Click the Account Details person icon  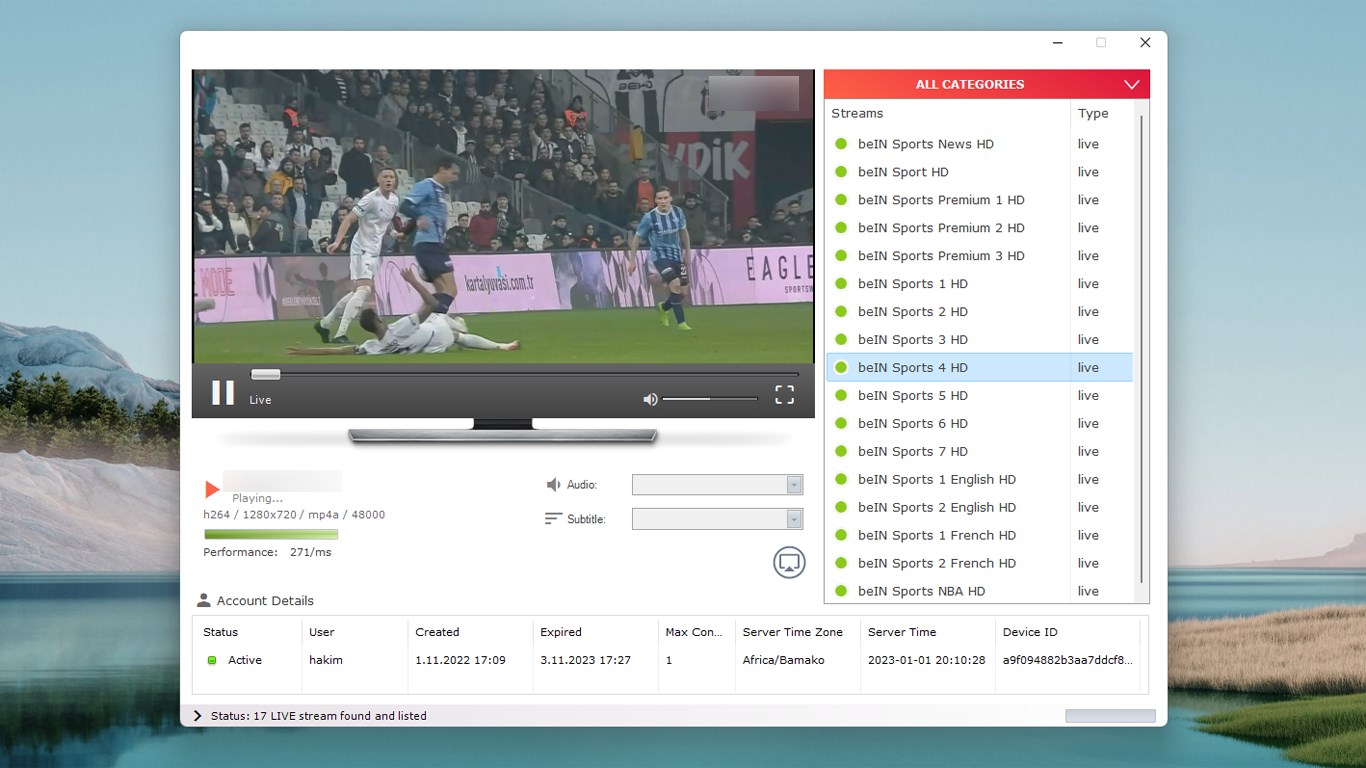[203, 600]
